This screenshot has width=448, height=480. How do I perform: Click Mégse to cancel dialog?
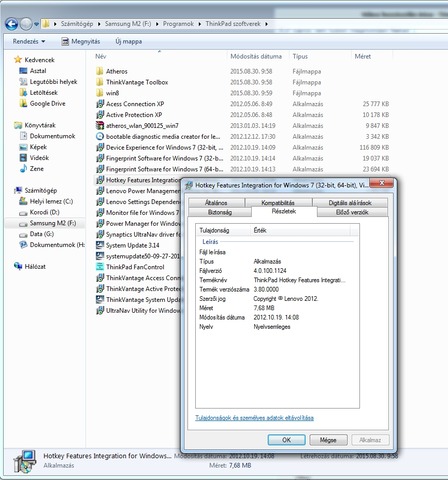point(328,440)
